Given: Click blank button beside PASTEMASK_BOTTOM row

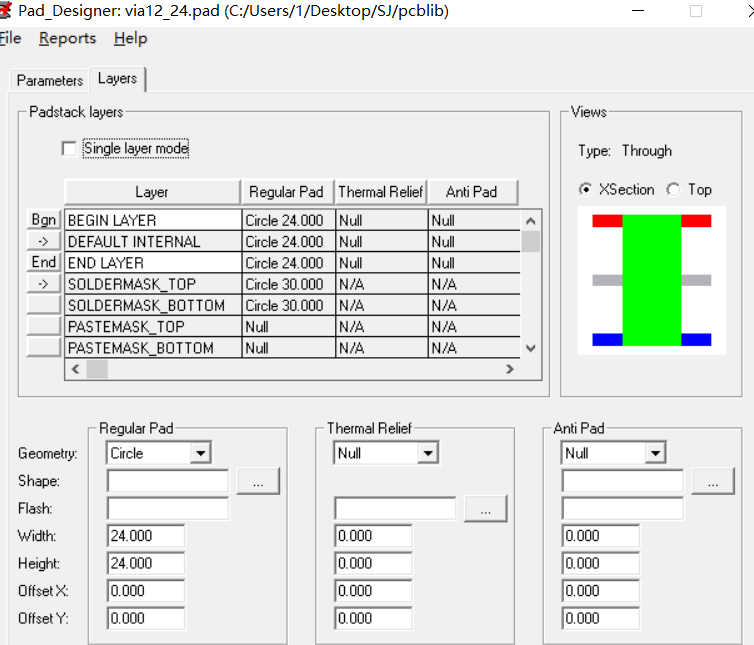Looking at the screenshot, I should click(x=44, y=347).
